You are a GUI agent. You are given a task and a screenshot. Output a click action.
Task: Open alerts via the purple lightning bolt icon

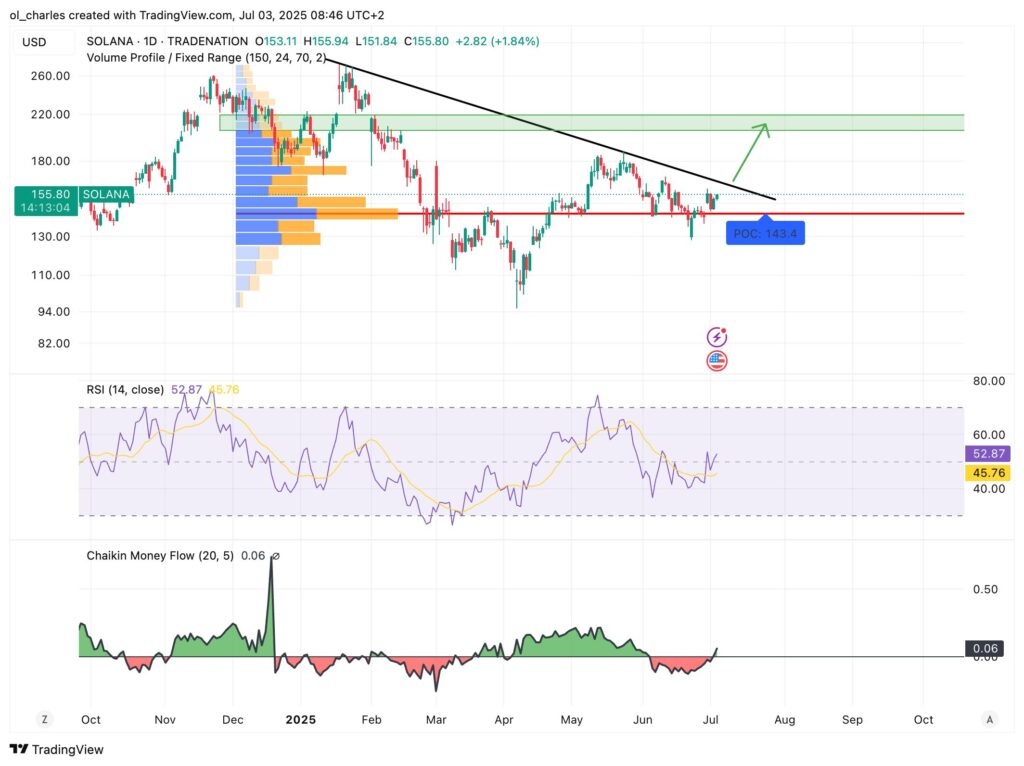click(x=718, y=337)
